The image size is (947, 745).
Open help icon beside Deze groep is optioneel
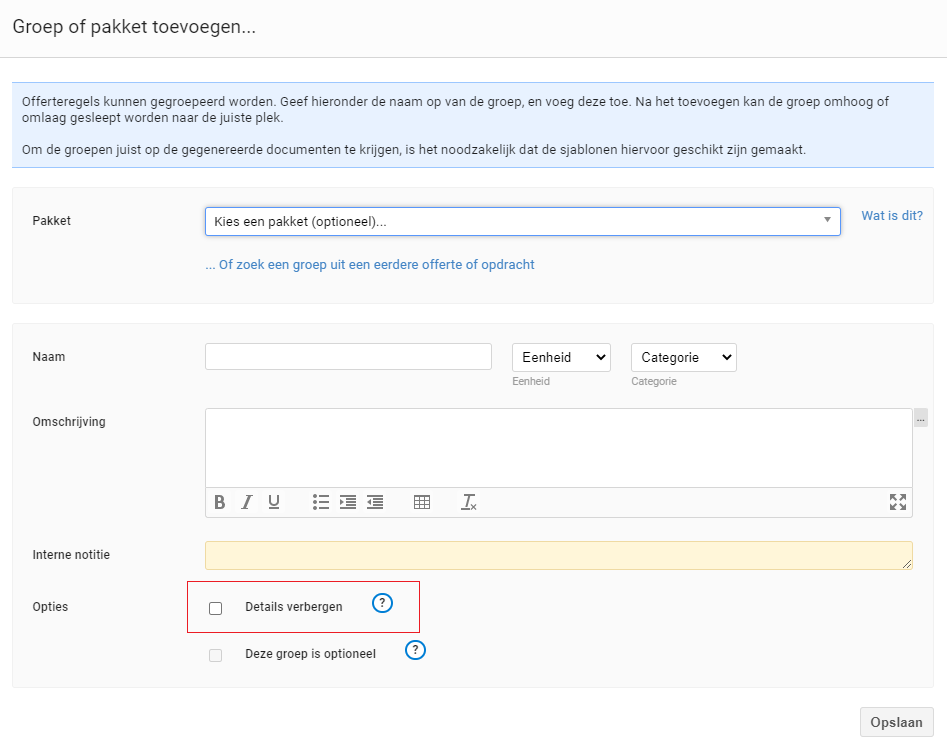pyautogui.click(x=415, y=650)
